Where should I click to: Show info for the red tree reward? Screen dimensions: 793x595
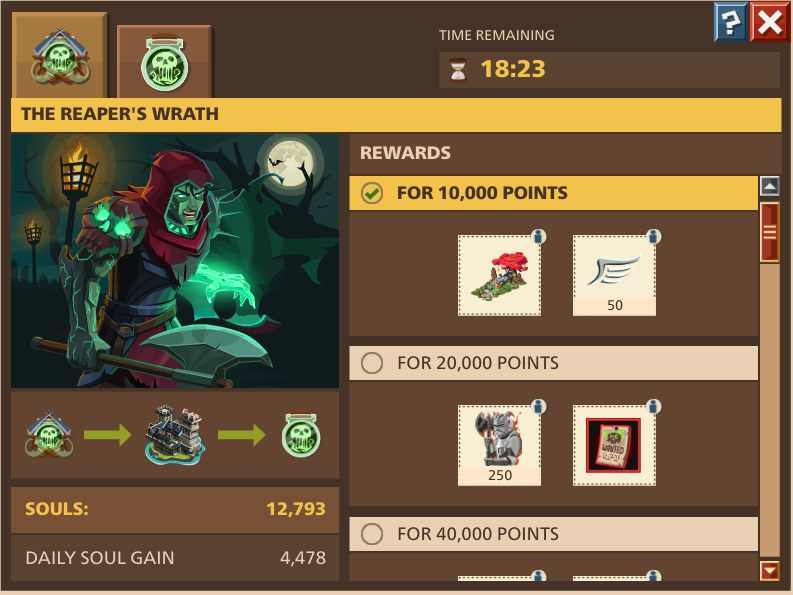coord(539,236)
